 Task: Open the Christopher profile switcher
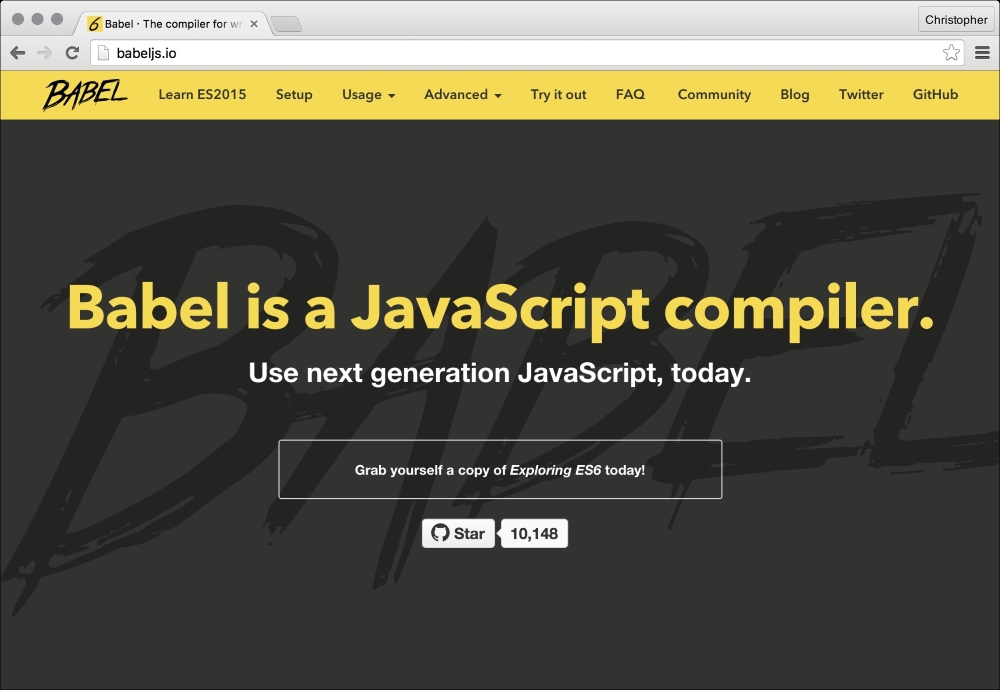(x=955, y=20)
